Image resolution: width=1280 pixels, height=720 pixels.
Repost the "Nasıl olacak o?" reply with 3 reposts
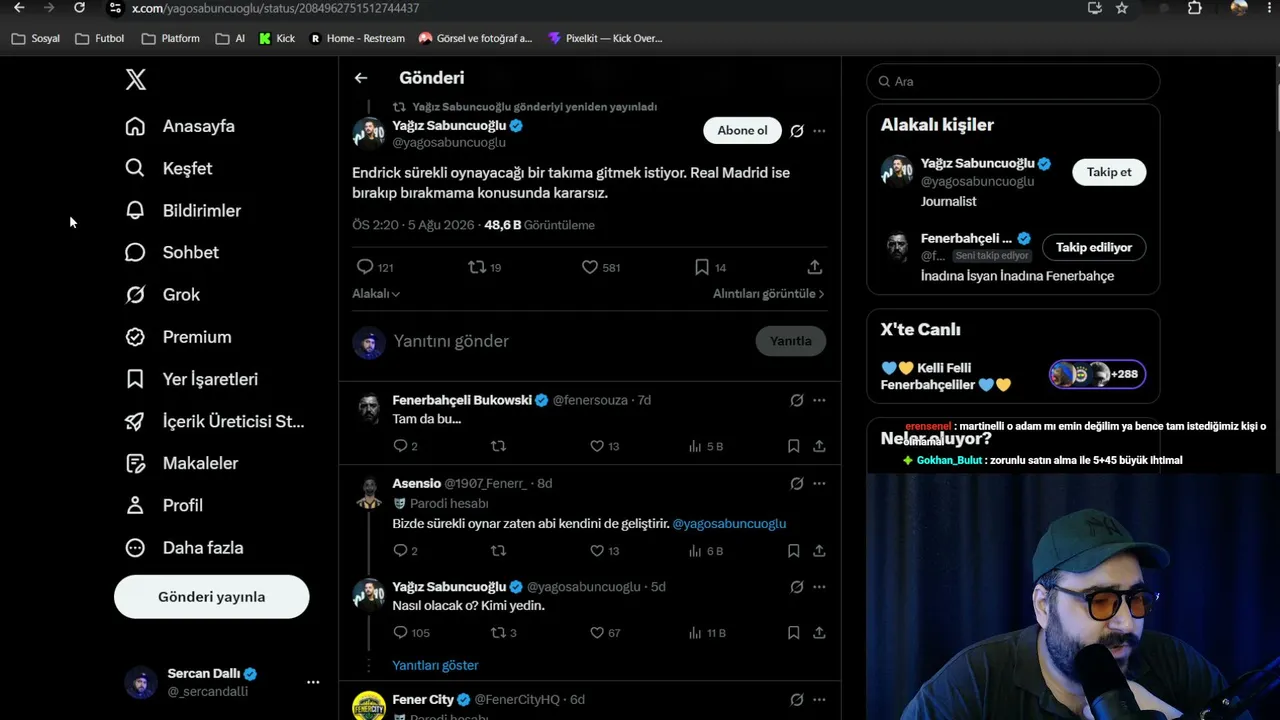[498, 633]
